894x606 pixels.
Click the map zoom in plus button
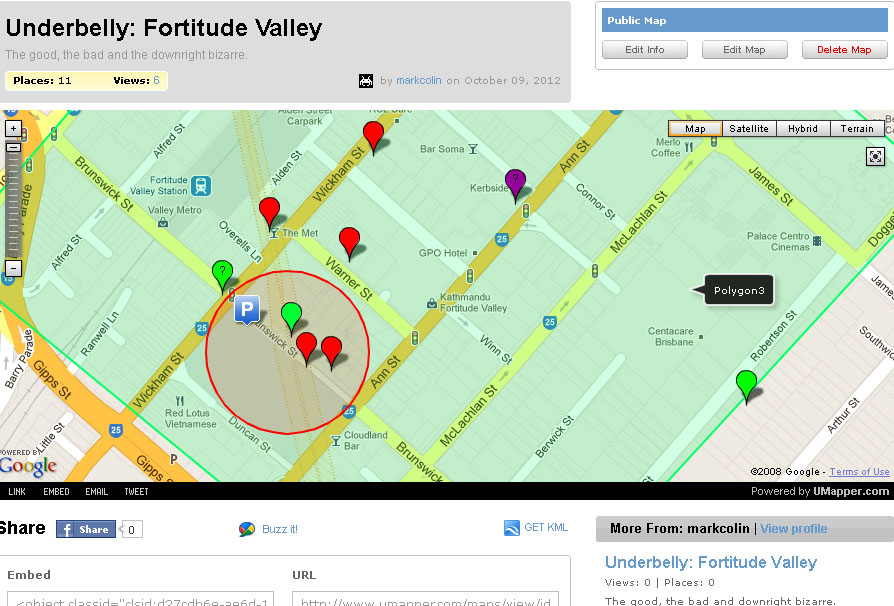(x=13, y=128)
